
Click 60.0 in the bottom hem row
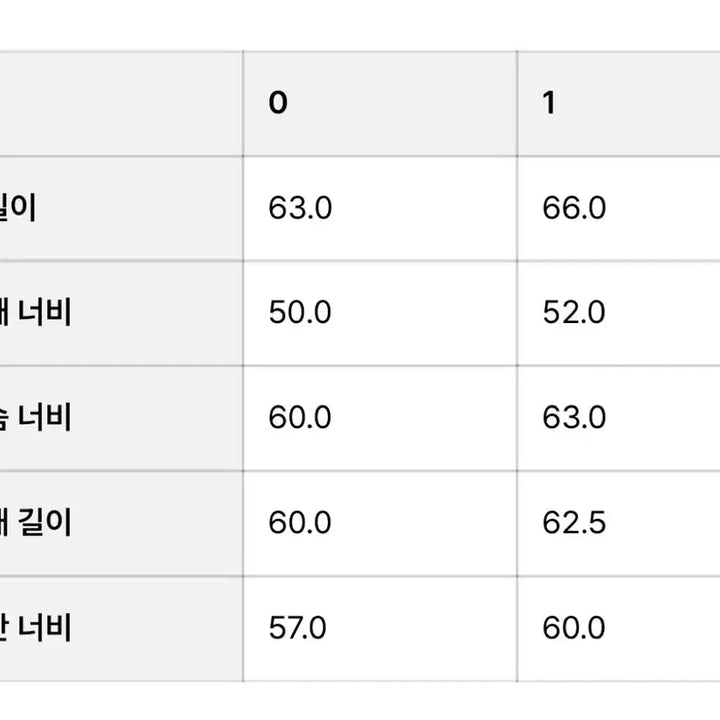[x=574, y=628]
